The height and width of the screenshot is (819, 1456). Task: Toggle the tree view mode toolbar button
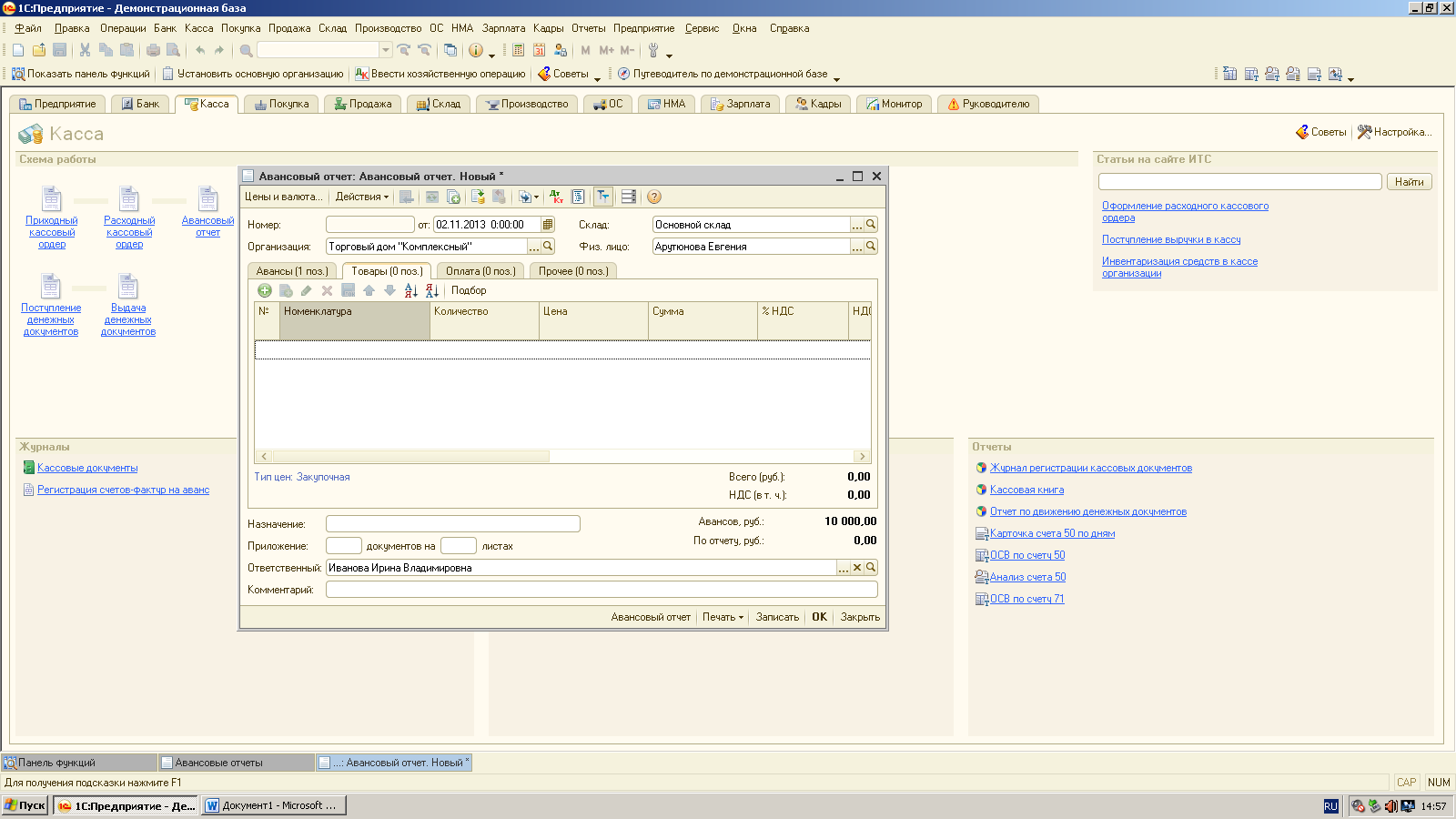(602, 197)
